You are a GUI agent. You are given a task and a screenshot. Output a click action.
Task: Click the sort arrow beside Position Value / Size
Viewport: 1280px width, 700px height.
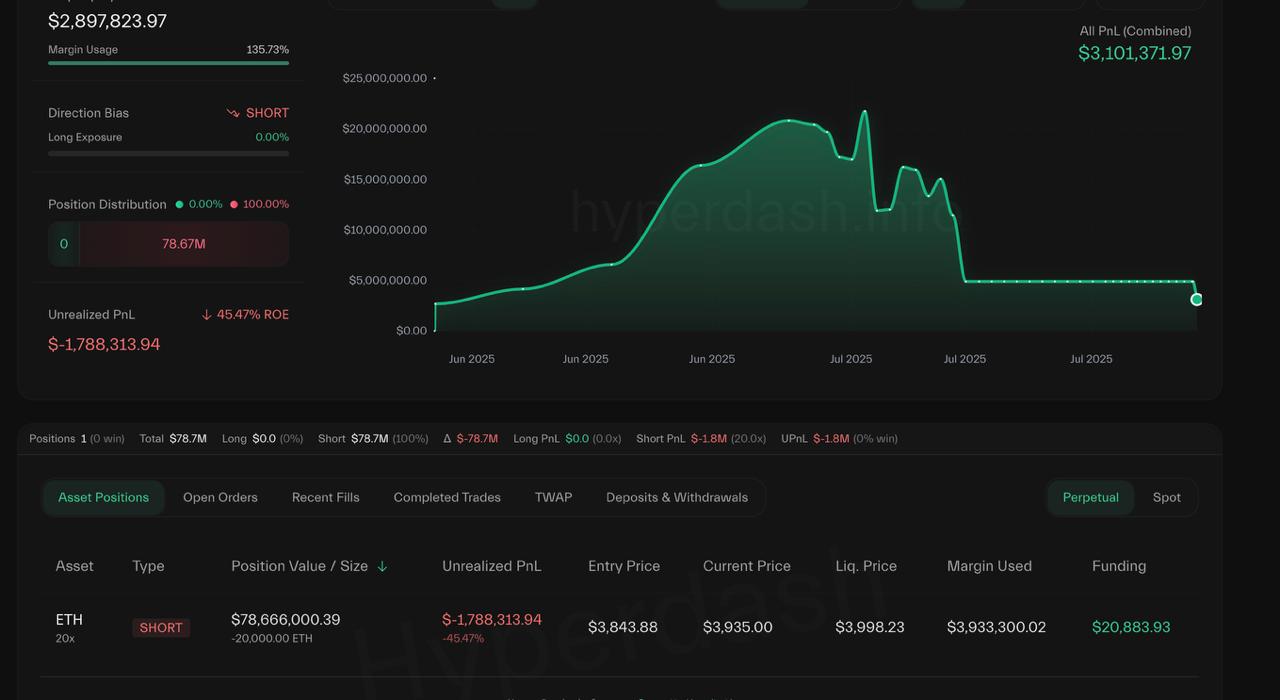tap(381, 566)
